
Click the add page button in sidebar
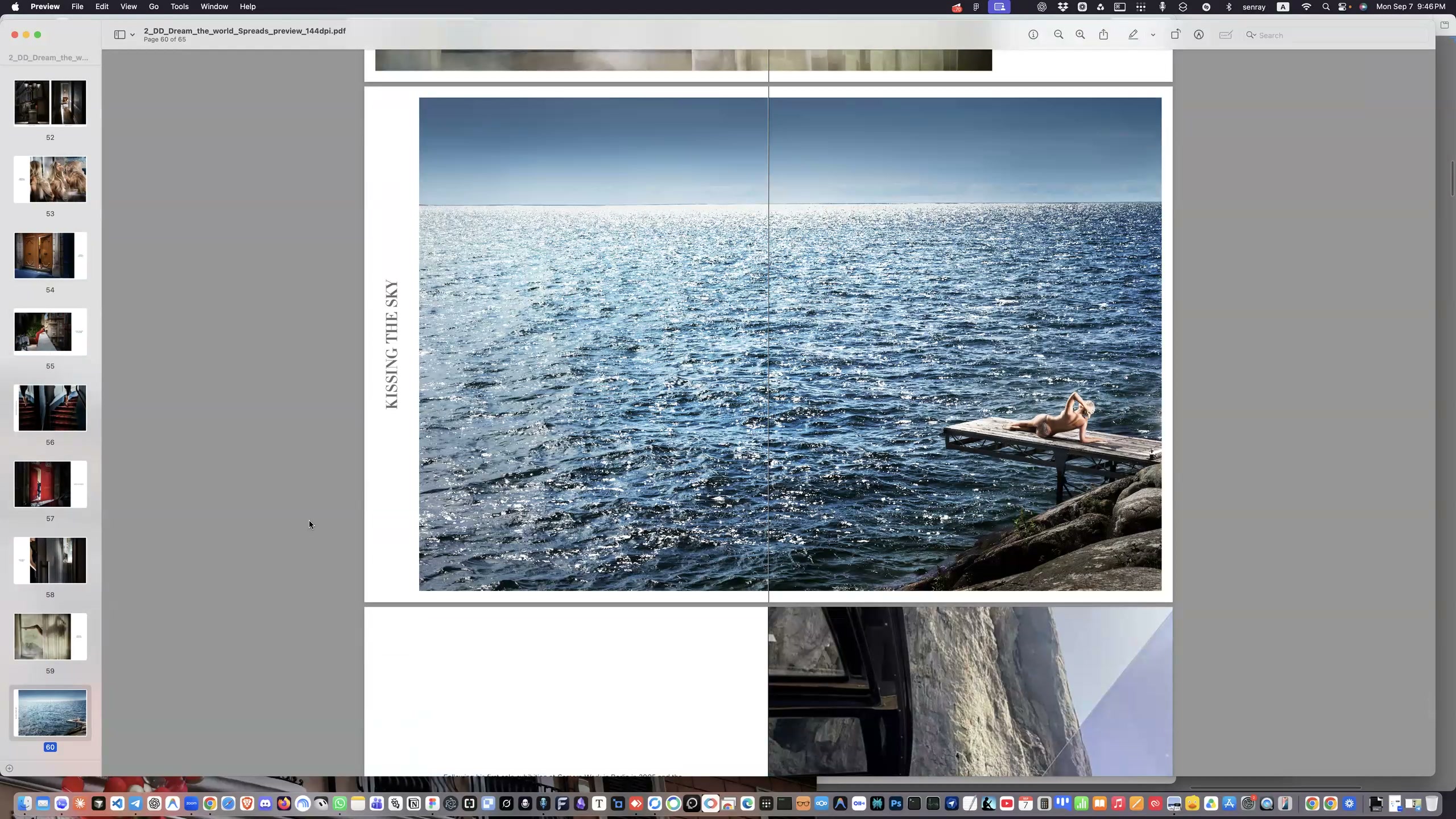[x=9, y=768]
